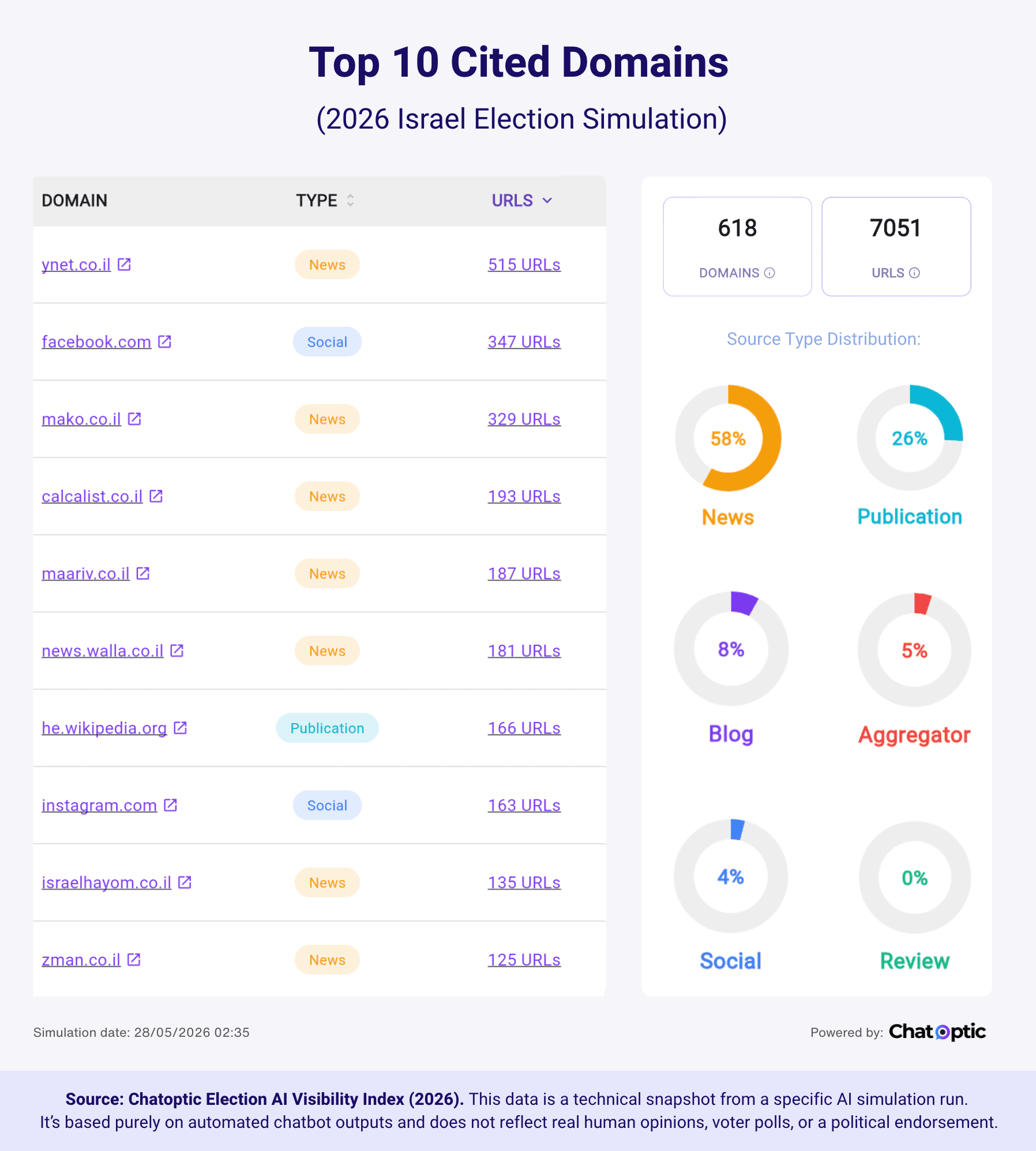The width and height of the screenshot is (1036, 1151).
Task: View the 329 URLs for mako
Action: tap(524, 419)
